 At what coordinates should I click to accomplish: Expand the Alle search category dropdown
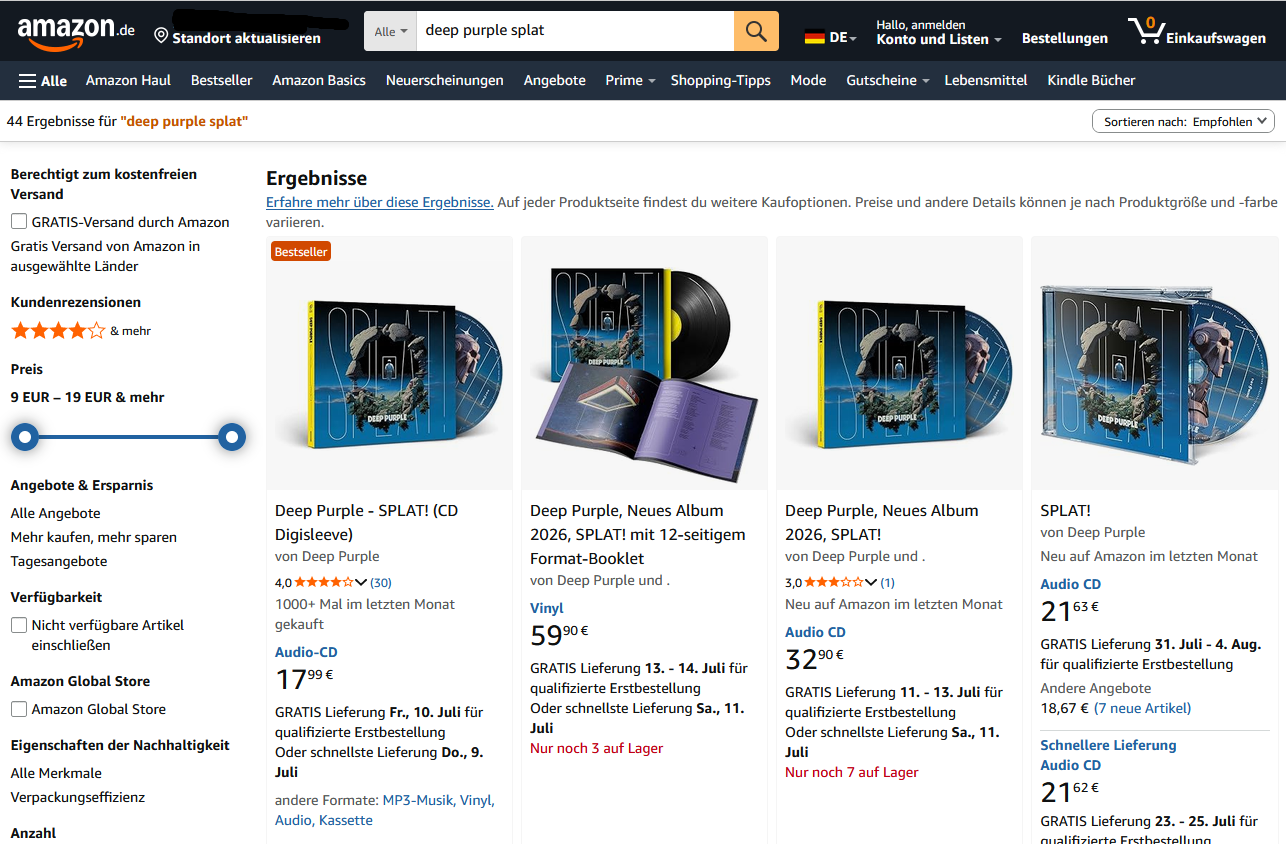[390, 31]
